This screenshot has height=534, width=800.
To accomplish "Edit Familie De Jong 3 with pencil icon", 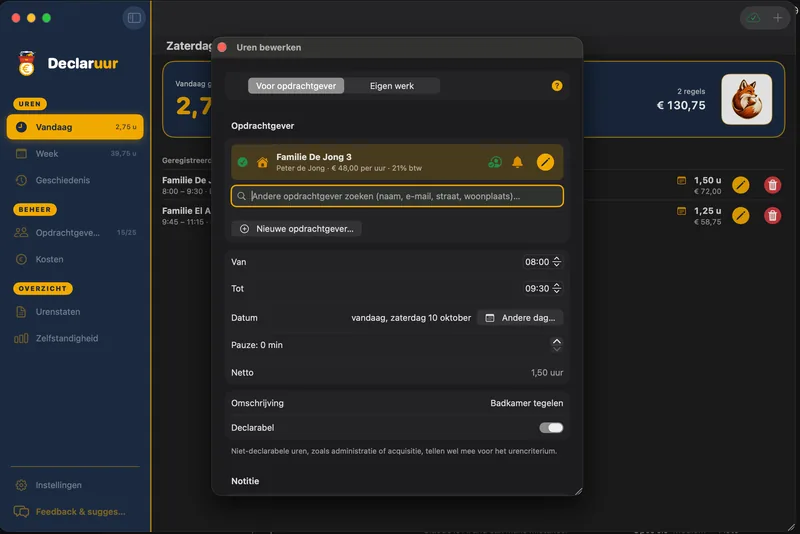I will click(545, 162).
